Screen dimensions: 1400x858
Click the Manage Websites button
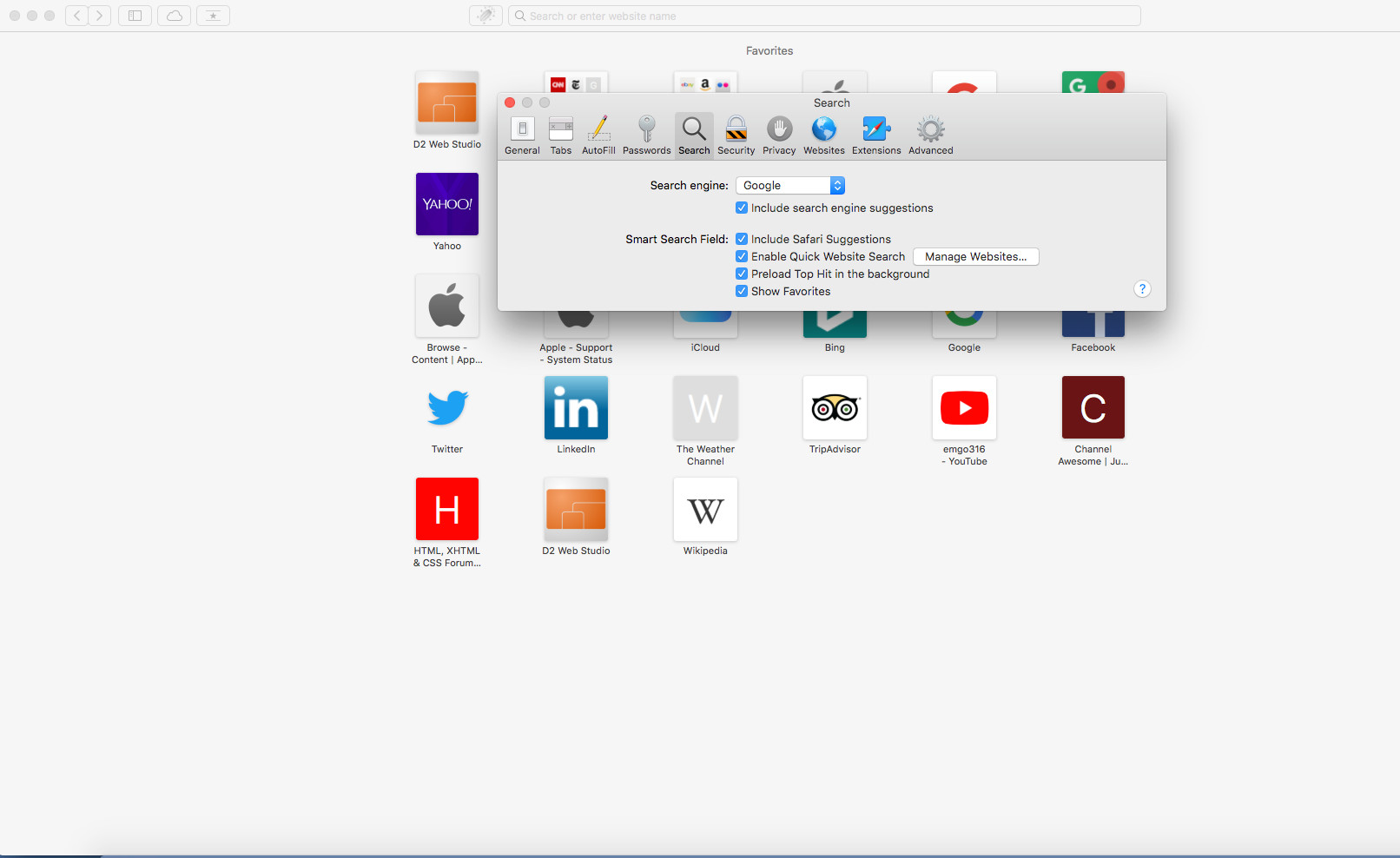click(x=976, y=257)
